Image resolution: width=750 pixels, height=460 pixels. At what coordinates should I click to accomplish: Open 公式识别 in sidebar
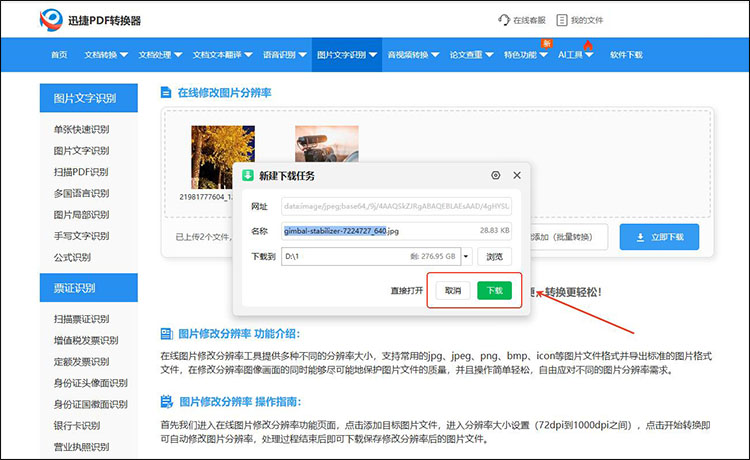pyautogui.click(x=72, y=257)
